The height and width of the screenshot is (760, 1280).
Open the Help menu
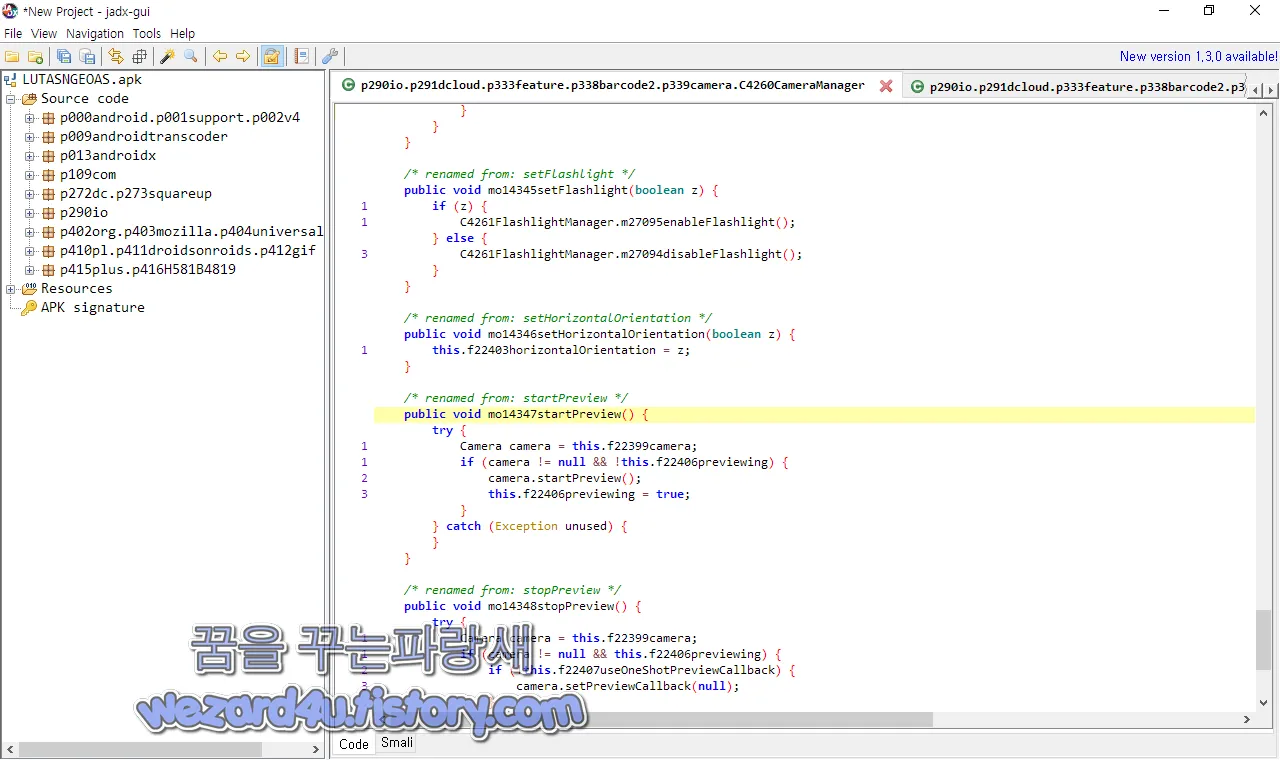pyautogui.click(x=183, y=33)
